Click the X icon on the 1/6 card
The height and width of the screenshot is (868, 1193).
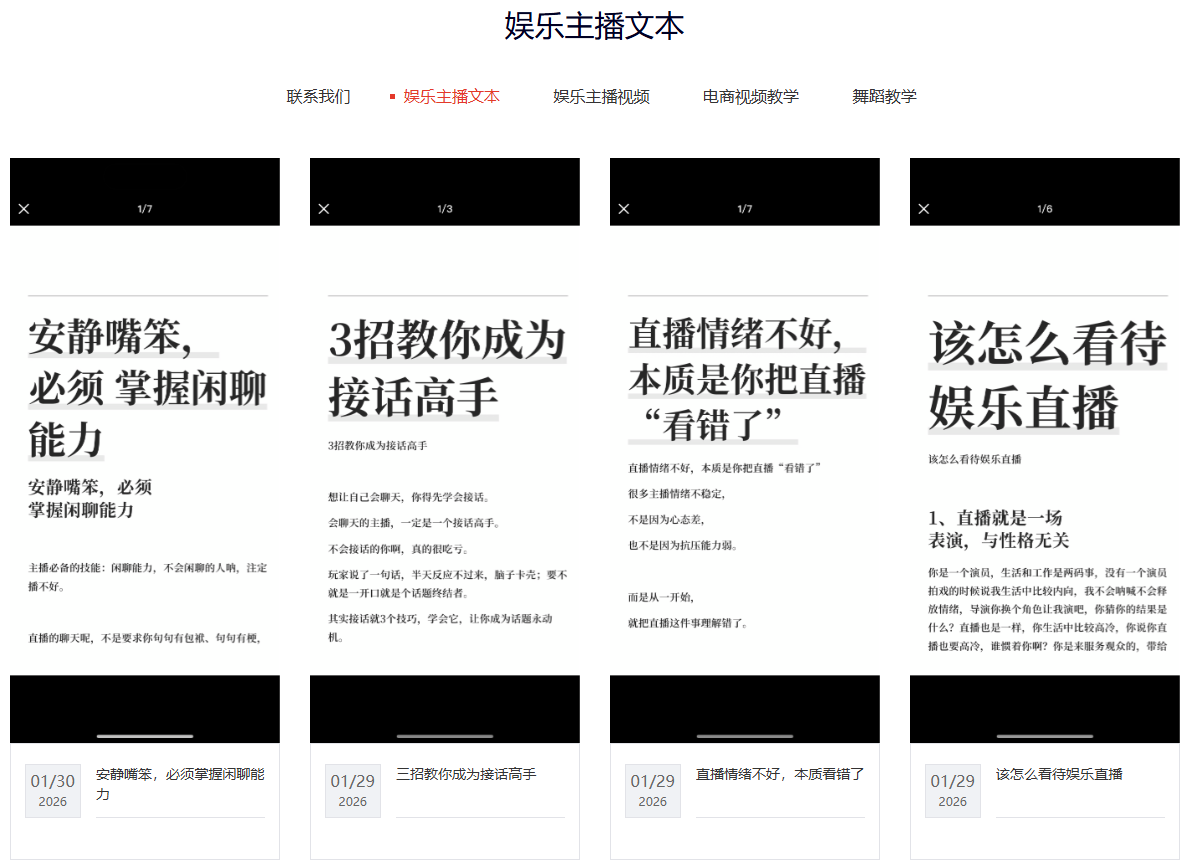tap(924, 209)
